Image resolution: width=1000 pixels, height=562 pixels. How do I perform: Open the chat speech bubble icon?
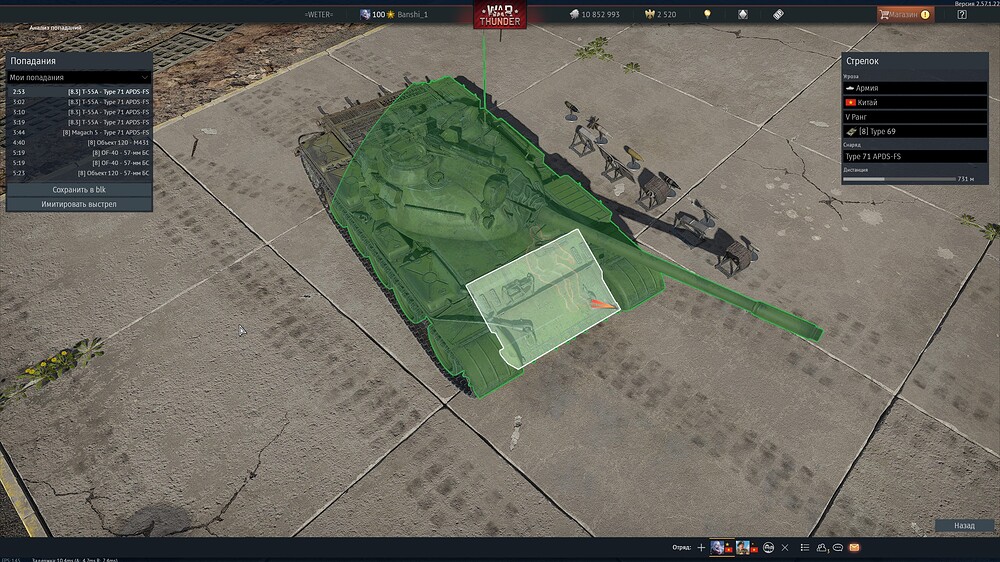[x=838, y=547]
